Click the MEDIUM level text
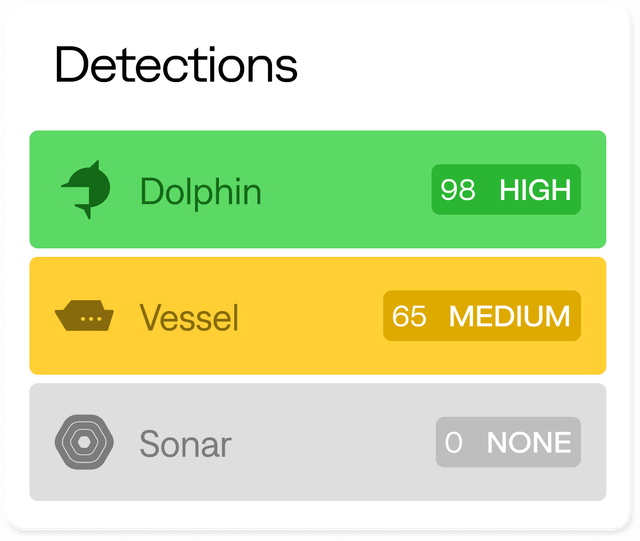 510,316
